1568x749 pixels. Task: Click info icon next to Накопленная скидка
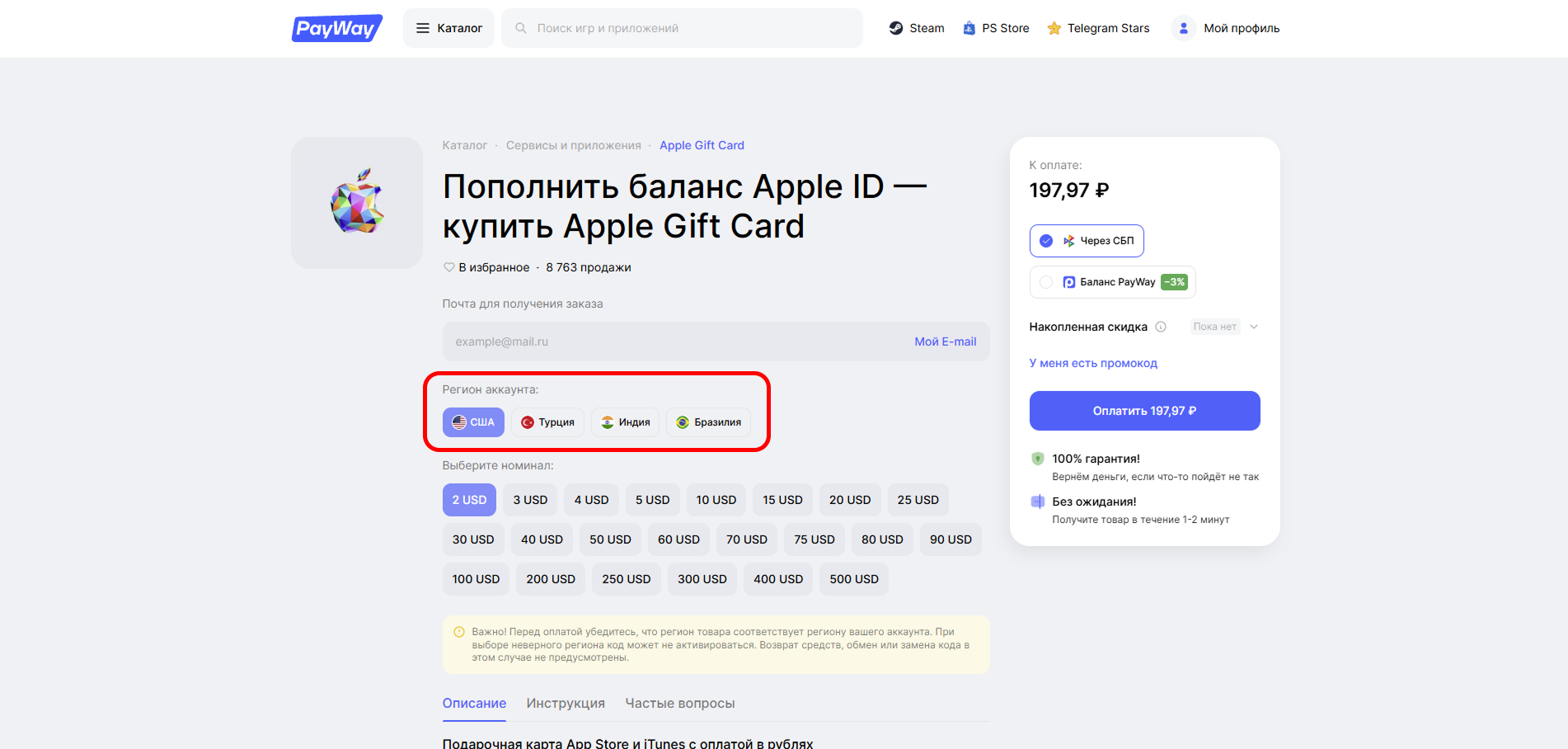(1161, 327)
